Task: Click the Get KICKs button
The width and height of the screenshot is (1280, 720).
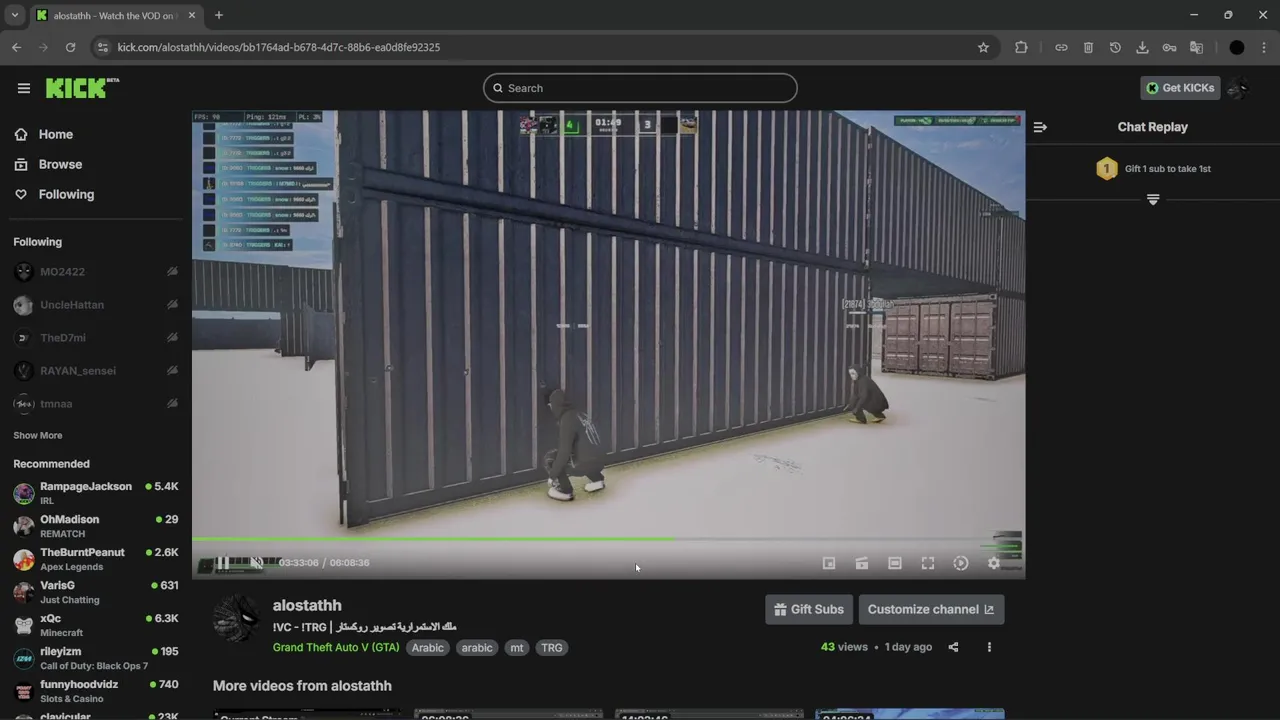Action: (x=1180, y=88)
